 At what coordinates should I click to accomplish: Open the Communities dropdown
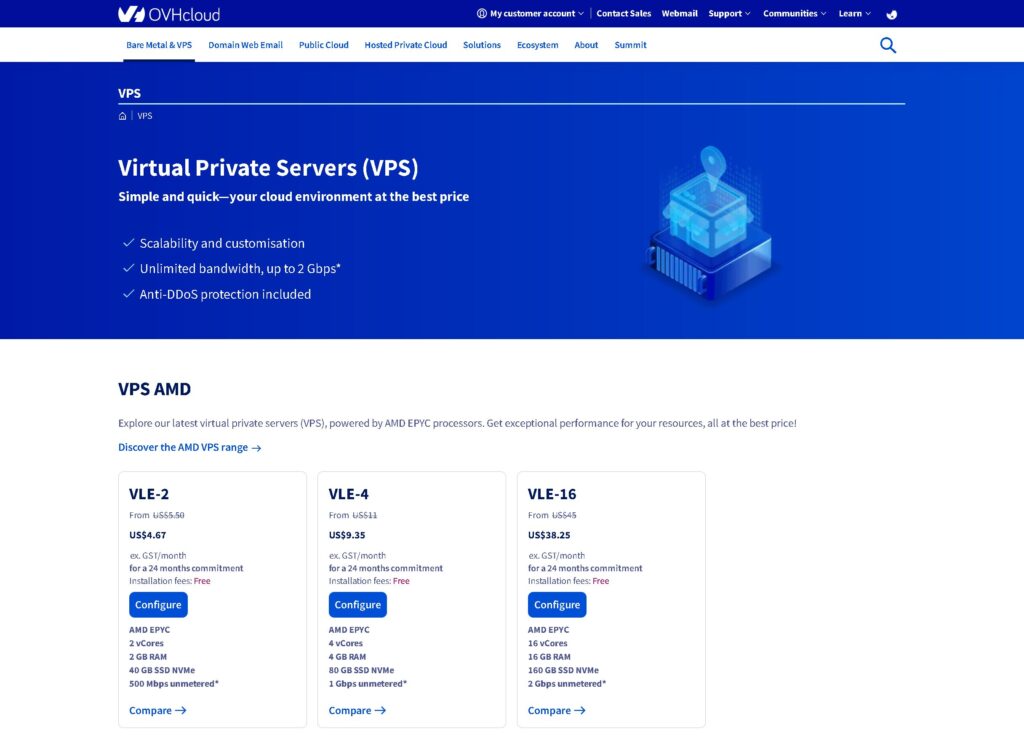tap(795, 14)
